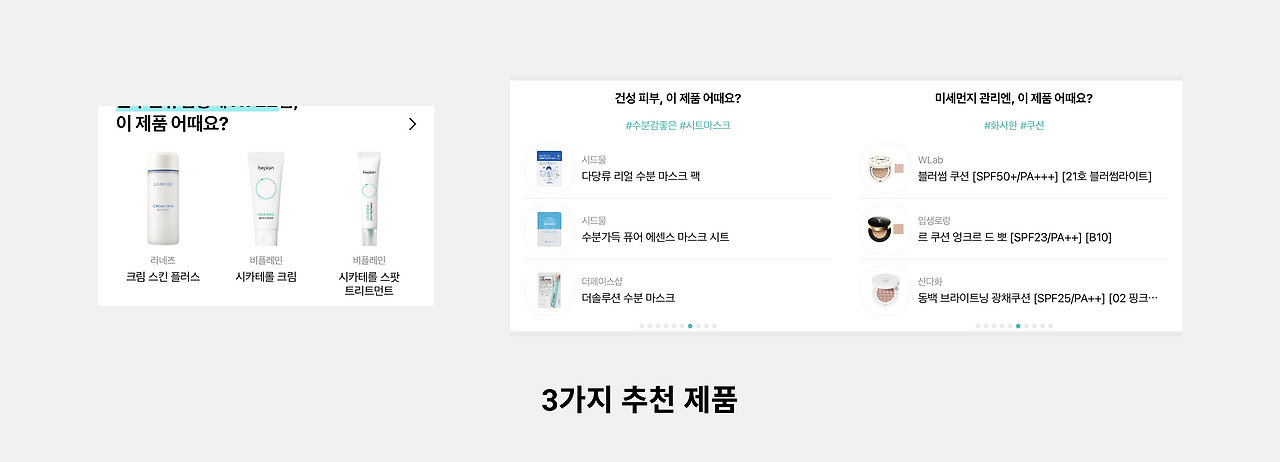Click the 수분가득 퓨어 에센스 마스크 시트 thumbnail icon
The width and height of the screenshot is (1280, 462).
549,229
